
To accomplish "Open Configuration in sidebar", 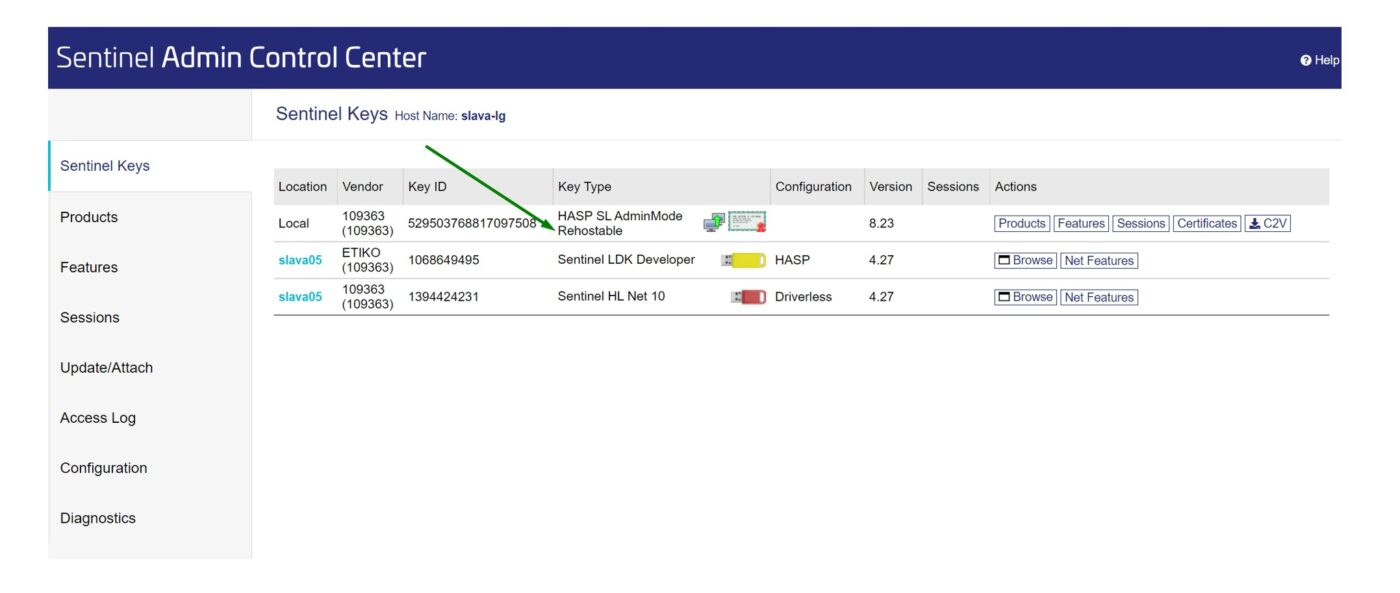I will [103, 468].
